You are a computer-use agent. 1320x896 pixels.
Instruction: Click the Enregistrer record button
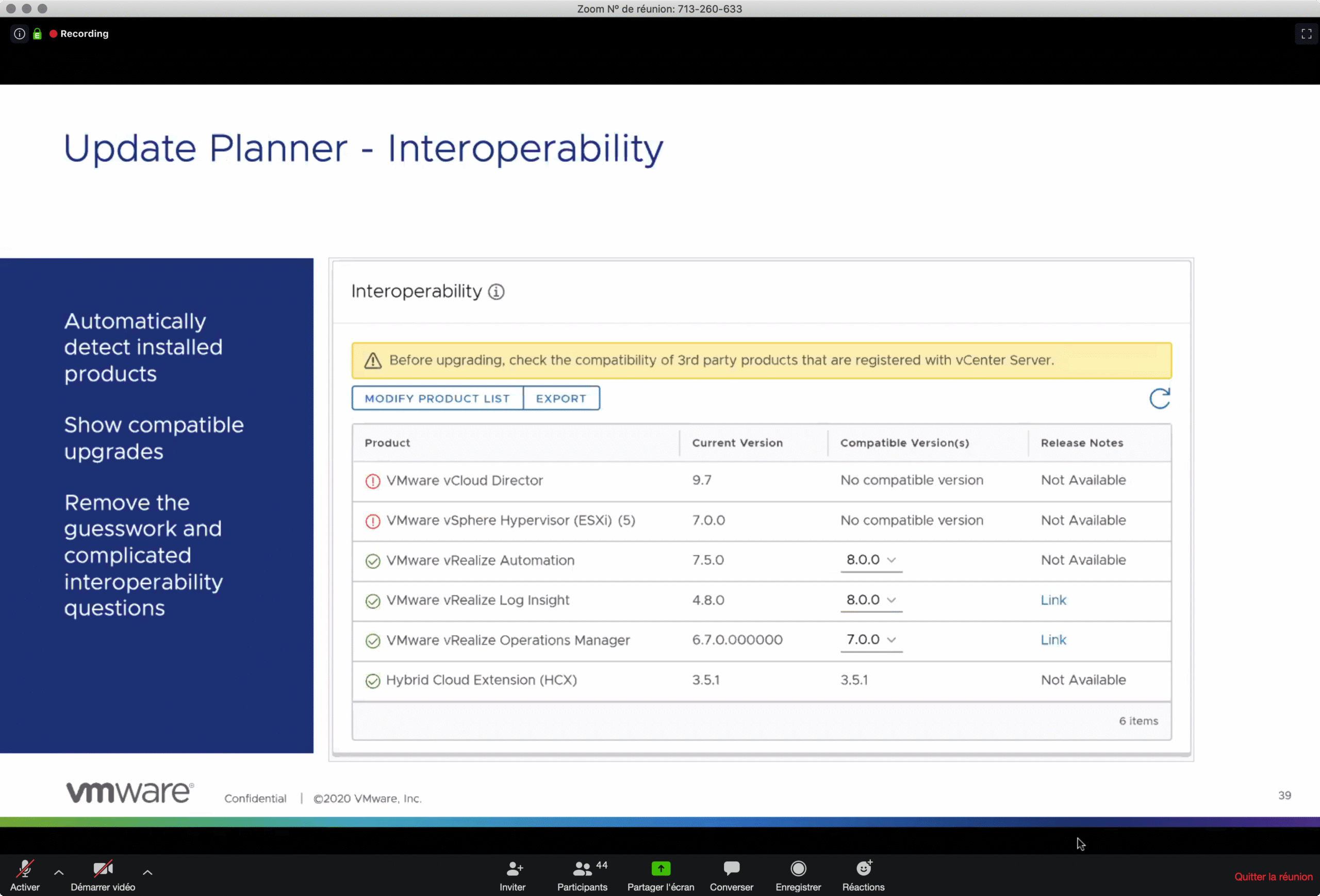pyautogui.click(x=798, y=876)
